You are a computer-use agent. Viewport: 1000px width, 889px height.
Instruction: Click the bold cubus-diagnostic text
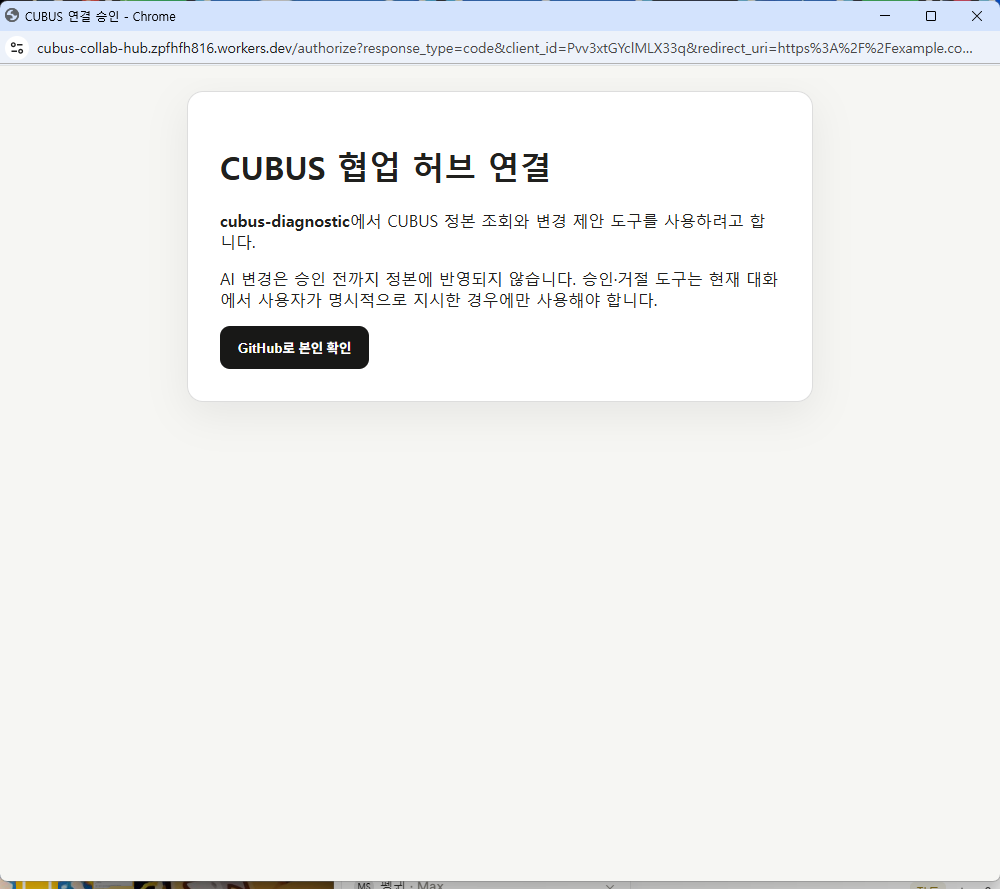pos(285,221)
